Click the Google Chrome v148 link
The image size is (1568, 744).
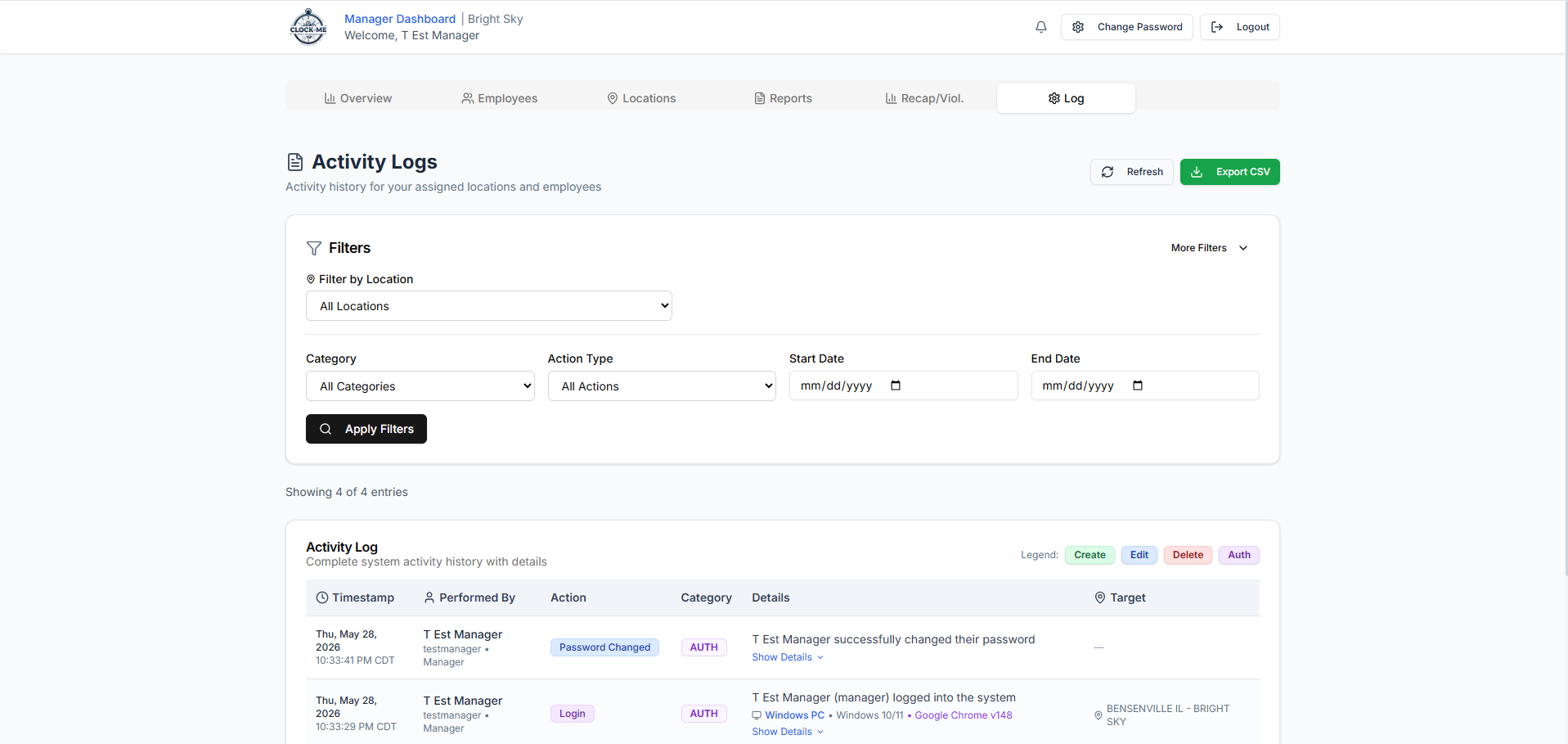click(x=964, y=715)
